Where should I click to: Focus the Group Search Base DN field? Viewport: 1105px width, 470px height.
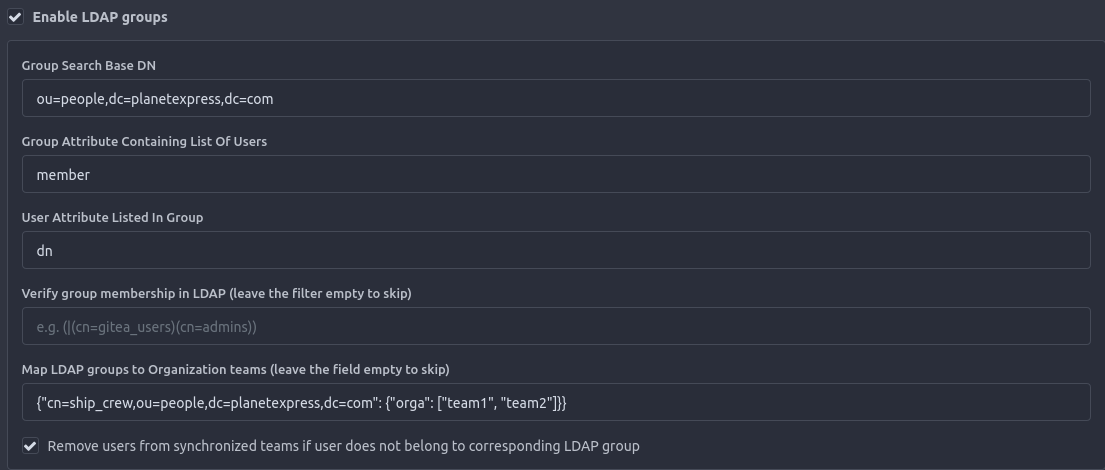coord(555,98)
